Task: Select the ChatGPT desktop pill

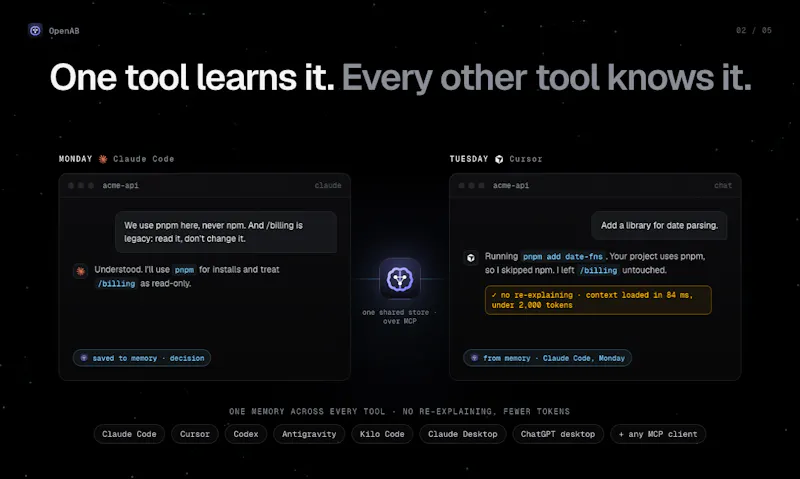Action: point(558,434)
